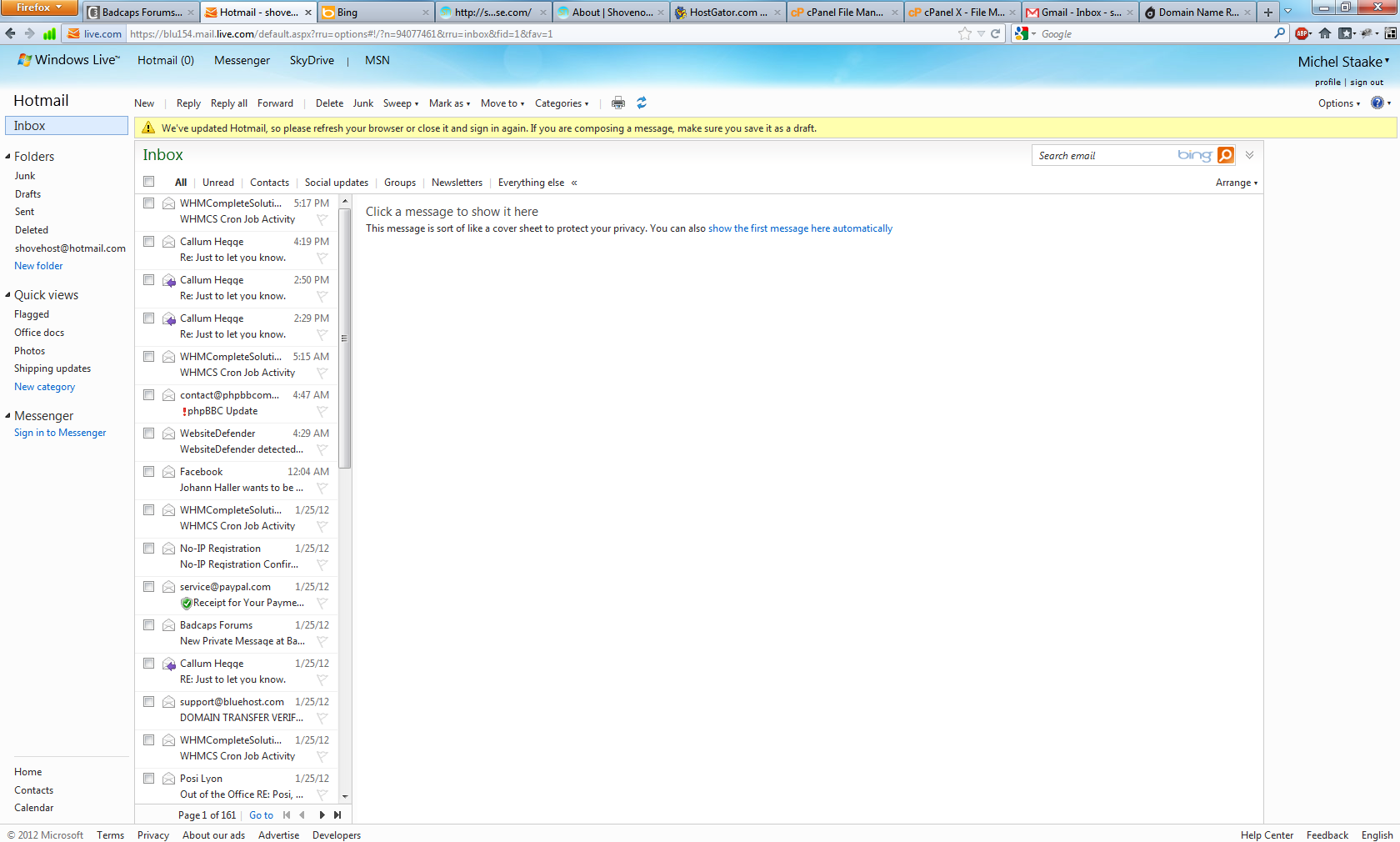The width and height of the screenshot is (1400, 842).
Task: Click the Bing search button
Action: [x=1226, y=155]
